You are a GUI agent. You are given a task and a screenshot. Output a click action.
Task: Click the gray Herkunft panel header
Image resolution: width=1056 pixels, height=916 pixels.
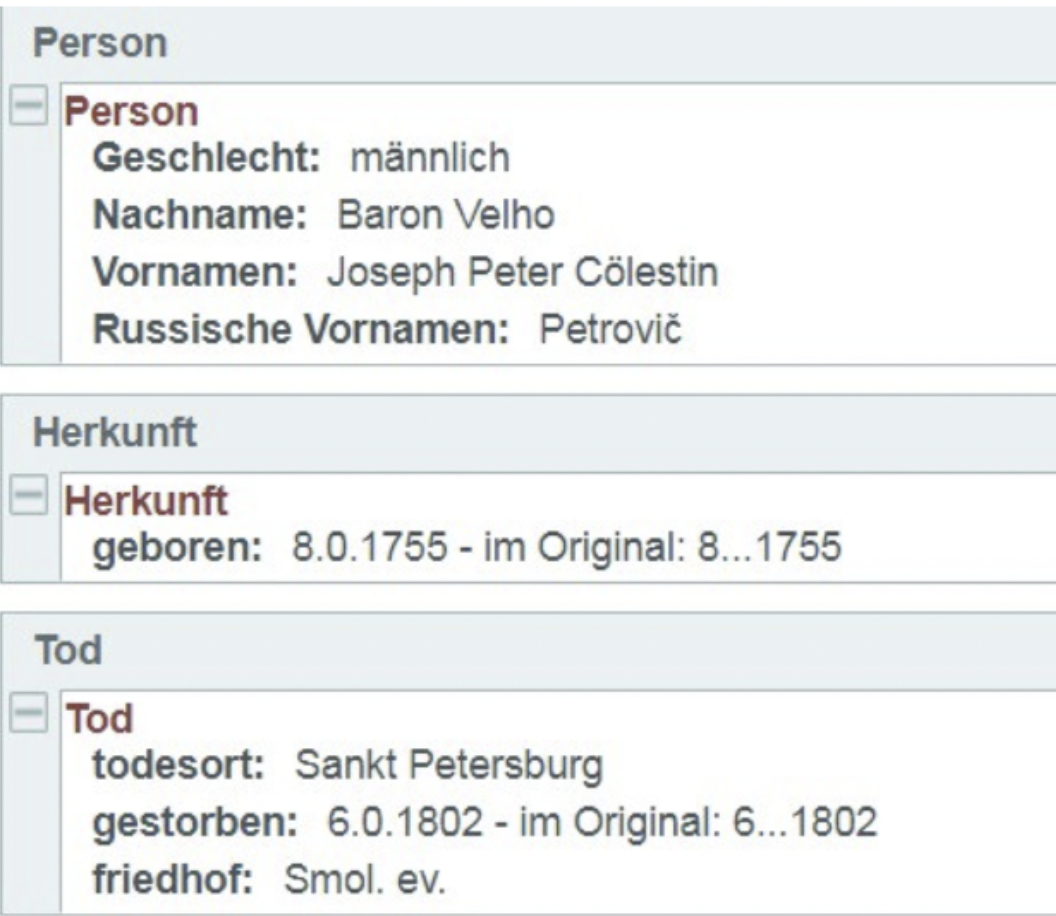click(115, 432)
